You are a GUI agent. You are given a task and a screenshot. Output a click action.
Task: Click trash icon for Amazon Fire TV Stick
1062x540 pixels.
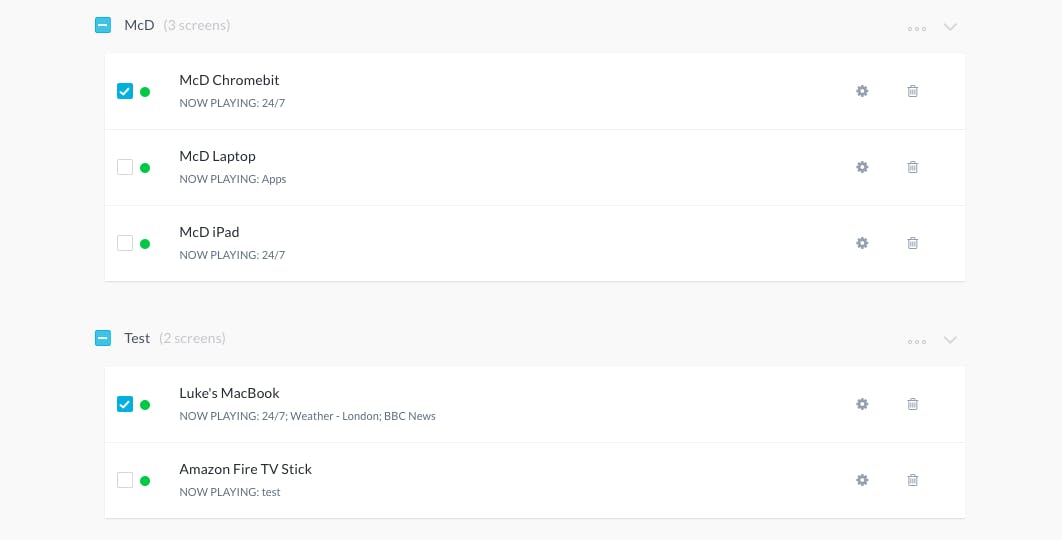912,480
